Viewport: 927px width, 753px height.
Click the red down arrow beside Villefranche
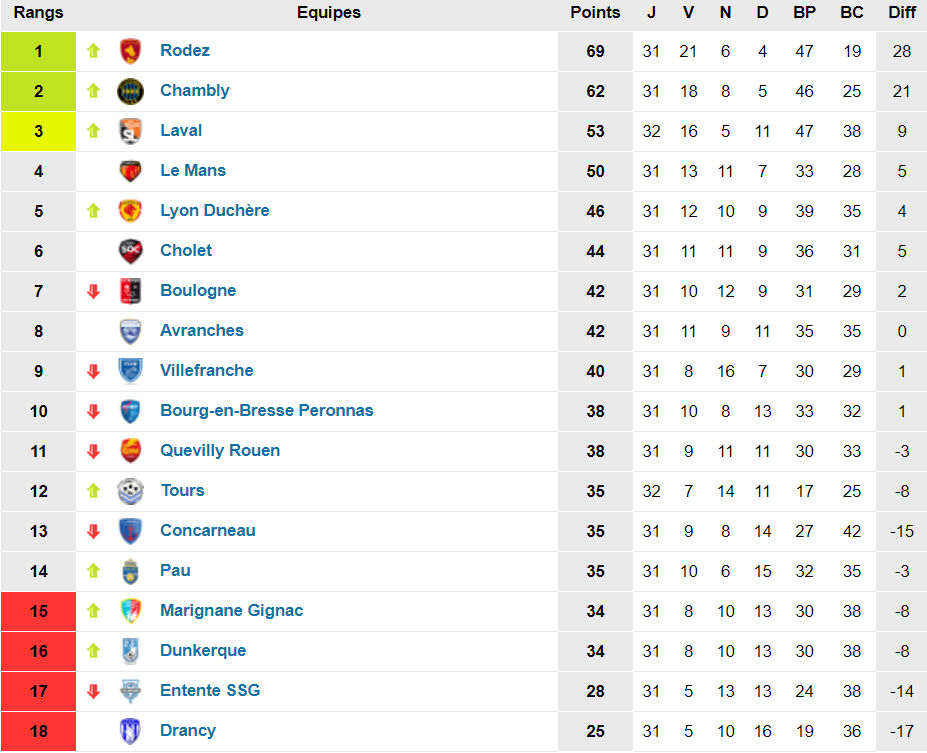94,371
